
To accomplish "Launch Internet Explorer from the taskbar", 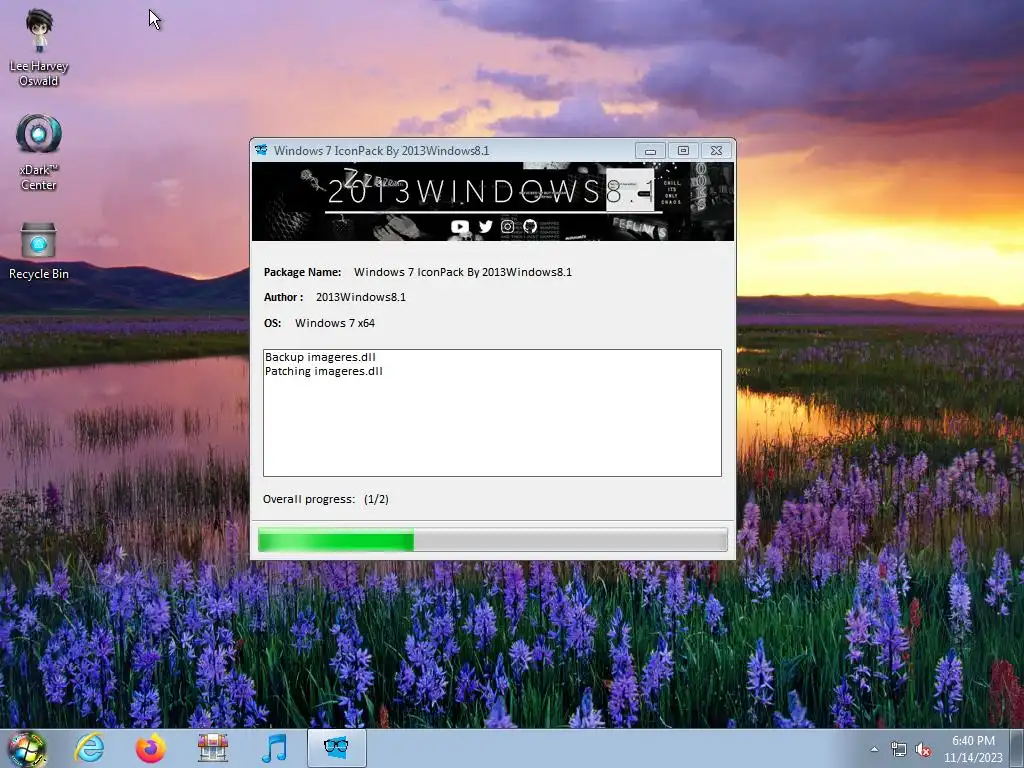I will tap(89, 748).
